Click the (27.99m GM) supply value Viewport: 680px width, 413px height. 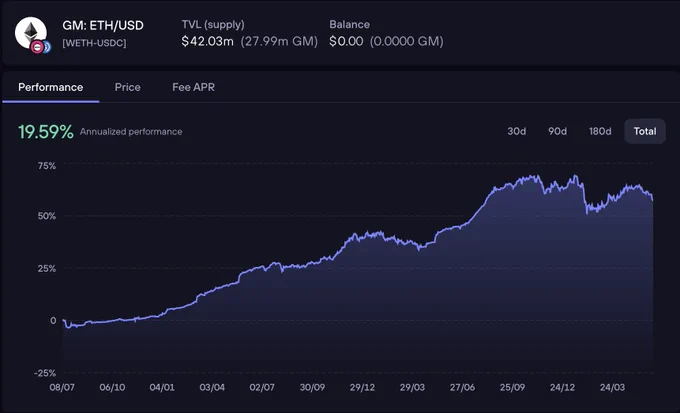coord(279,41)
